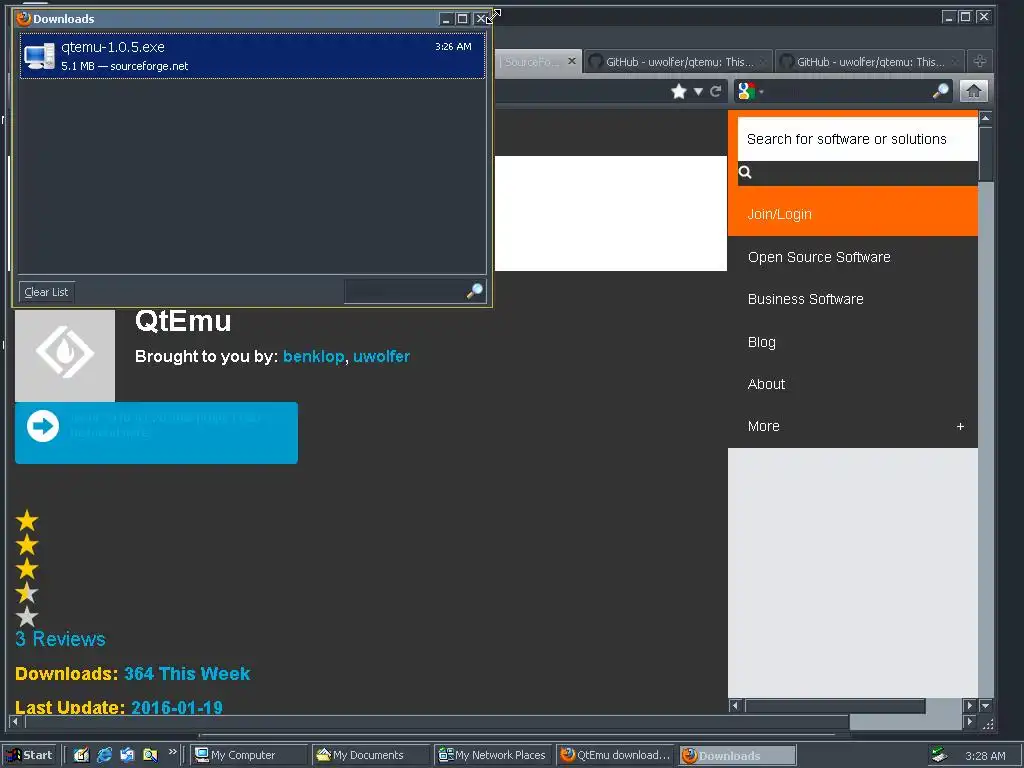Click the QtEmu project logo thumbnail
The height and width of the screenshot is (768, 1024).
point(65,355)
